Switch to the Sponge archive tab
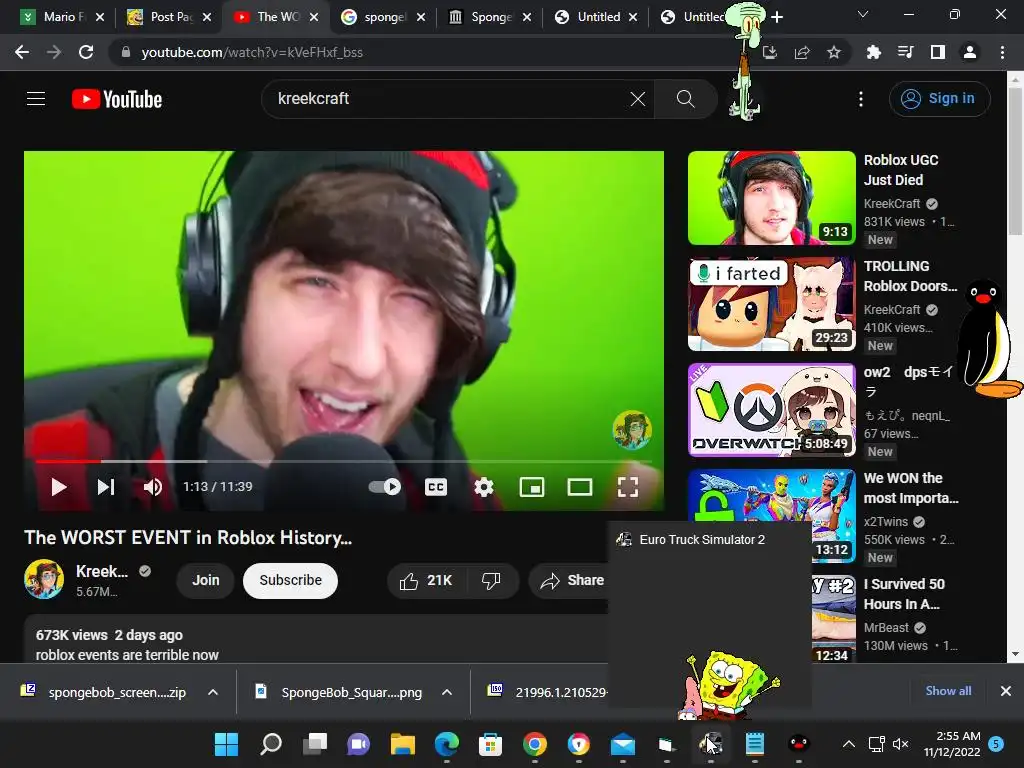The width and height of the screenshot is (1024, 768). (491, 17)
